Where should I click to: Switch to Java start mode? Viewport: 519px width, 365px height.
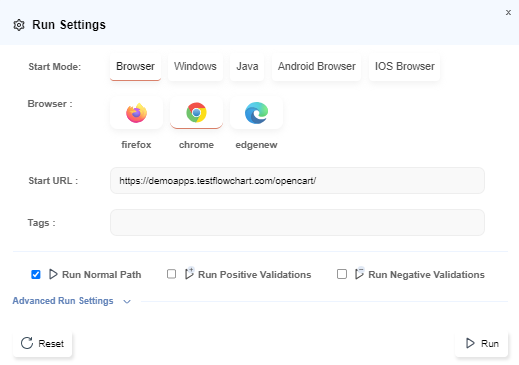pos(247,66)
